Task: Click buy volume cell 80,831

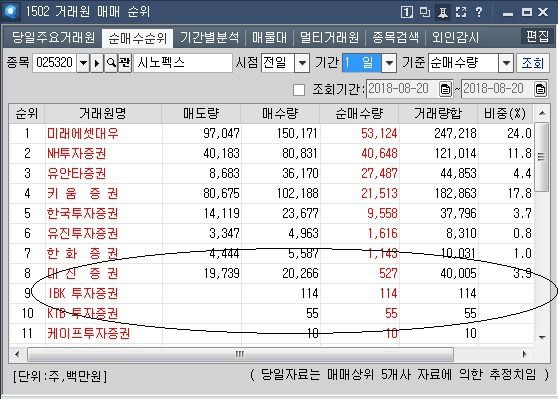Action: click(300, 153)
